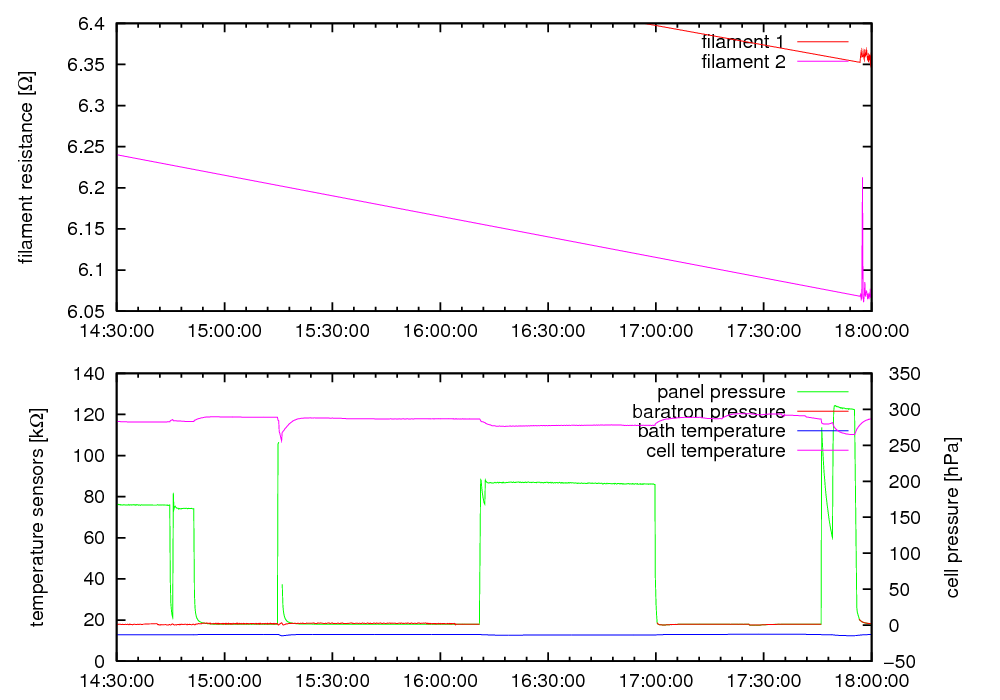Image resolution: width=1000 pixels, height=700 pixels.
Task: Click the 17:30:00 tick on the lower plot
Action: coord(764,679)
